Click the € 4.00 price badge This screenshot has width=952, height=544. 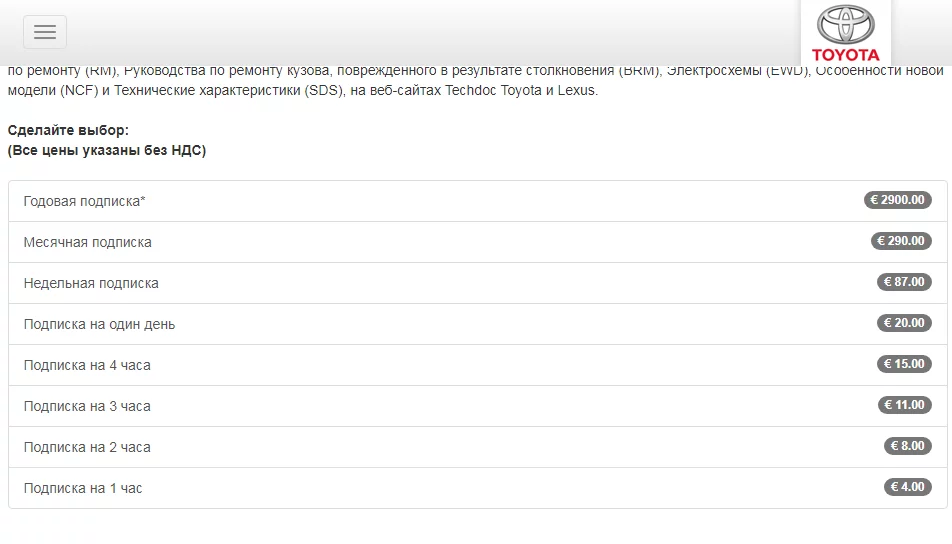point(908,487)
